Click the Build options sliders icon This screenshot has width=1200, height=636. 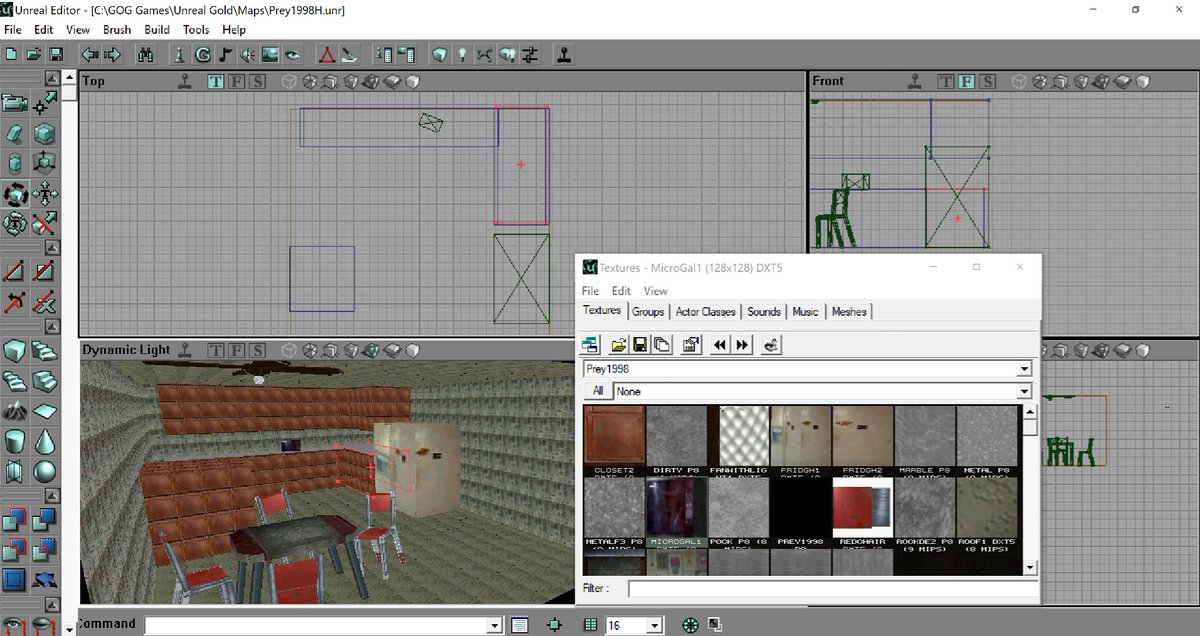[531, 54]
